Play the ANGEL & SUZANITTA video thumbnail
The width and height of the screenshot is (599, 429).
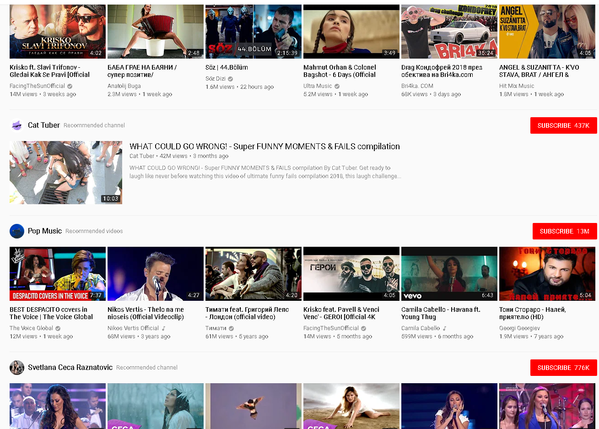pos(547,31)
